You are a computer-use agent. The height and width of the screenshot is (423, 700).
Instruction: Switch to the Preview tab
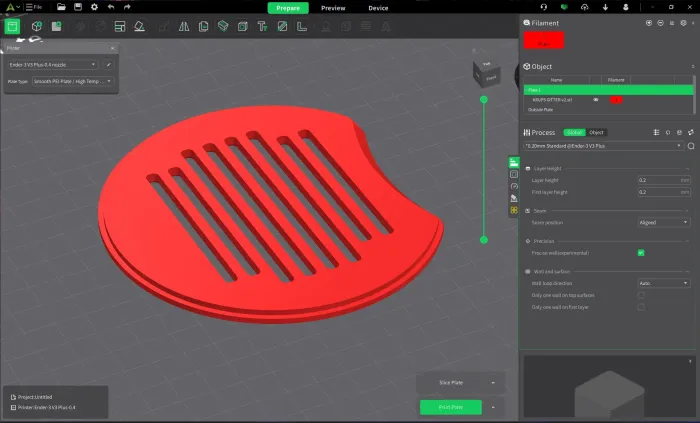333,7
